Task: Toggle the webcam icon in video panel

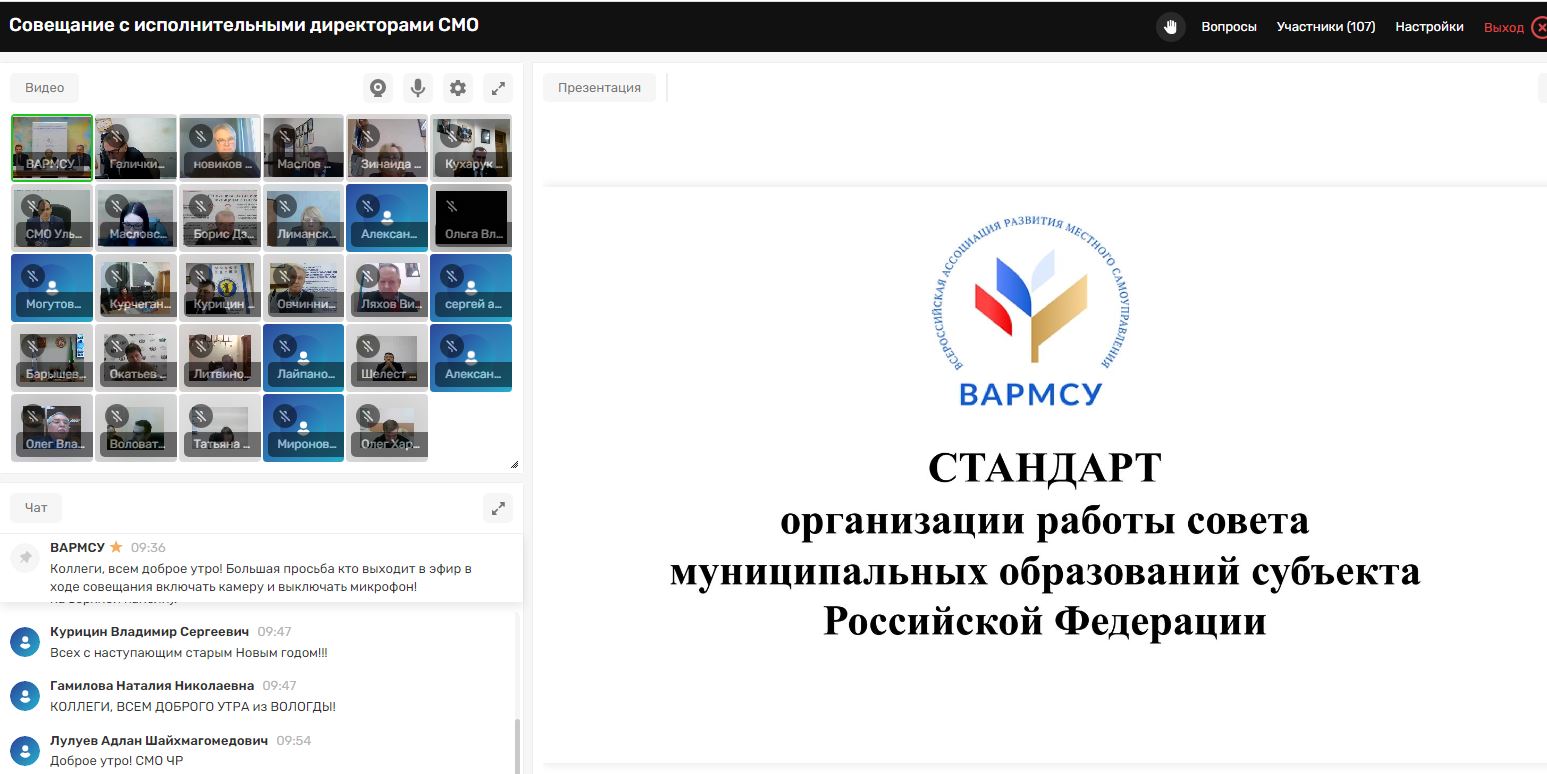Action: point(378,88)
